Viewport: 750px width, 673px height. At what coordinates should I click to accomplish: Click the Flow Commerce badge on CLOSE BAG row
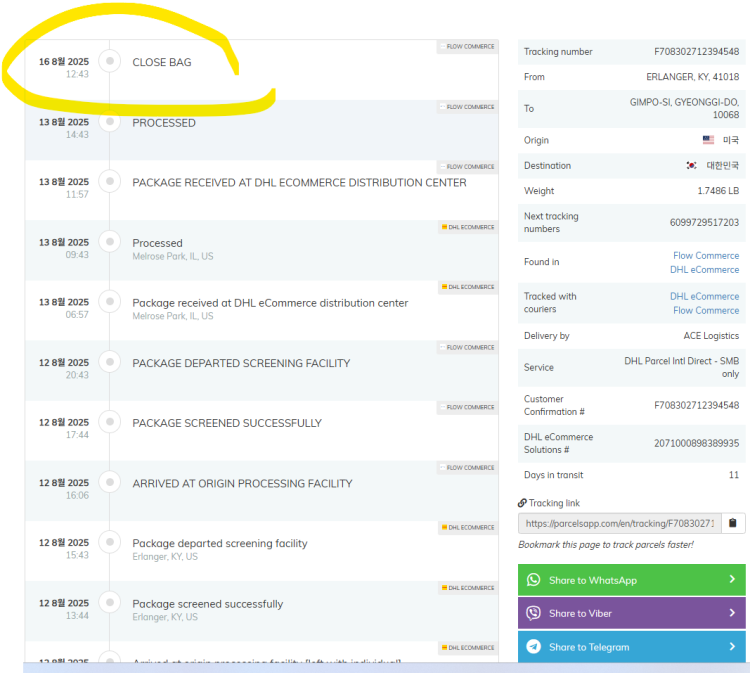(467, 46)
